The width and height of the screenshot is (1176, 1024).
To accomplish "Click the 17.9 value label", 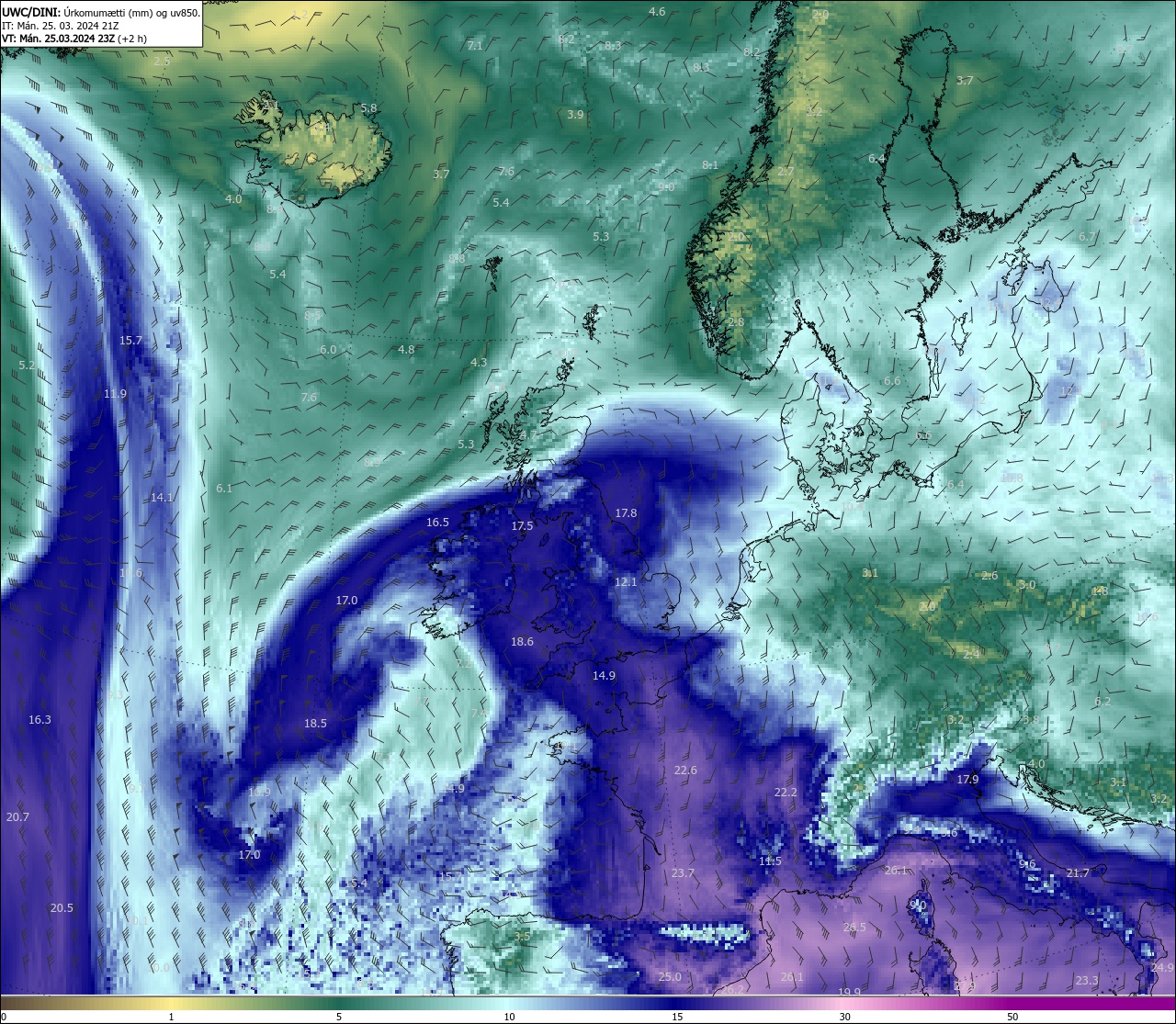I will (x=967, y=780).
